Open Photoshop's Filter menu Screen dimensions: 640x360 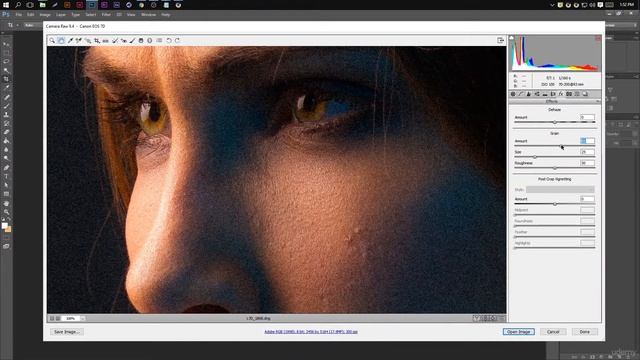106,15
